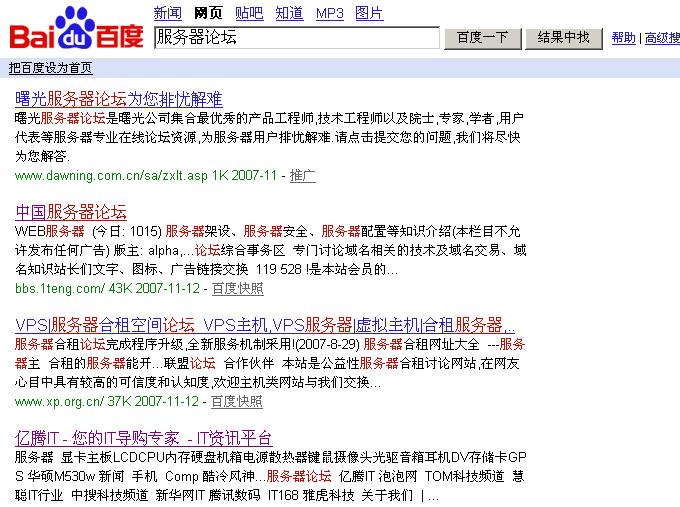Open the 知道 tab

289,13
